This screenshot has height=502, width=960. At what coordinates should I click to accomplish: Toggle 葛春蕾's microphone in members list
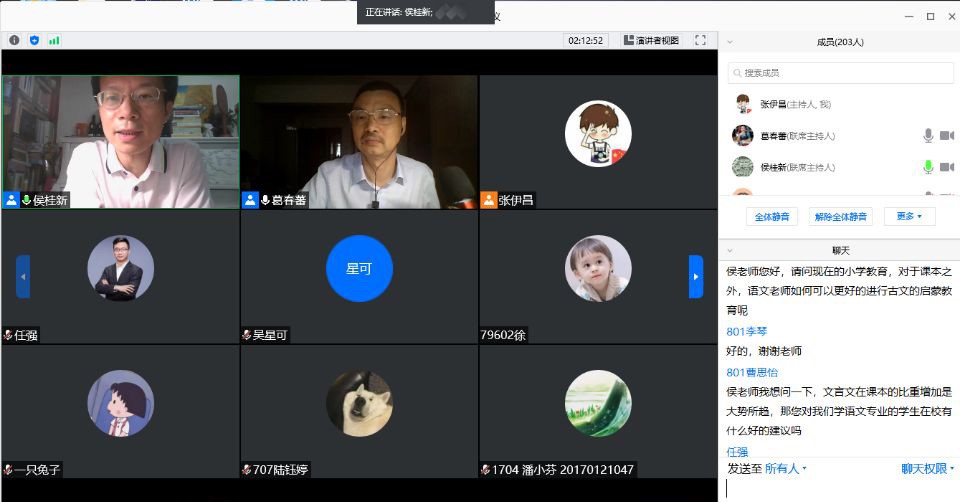click(x=928, y=135)
